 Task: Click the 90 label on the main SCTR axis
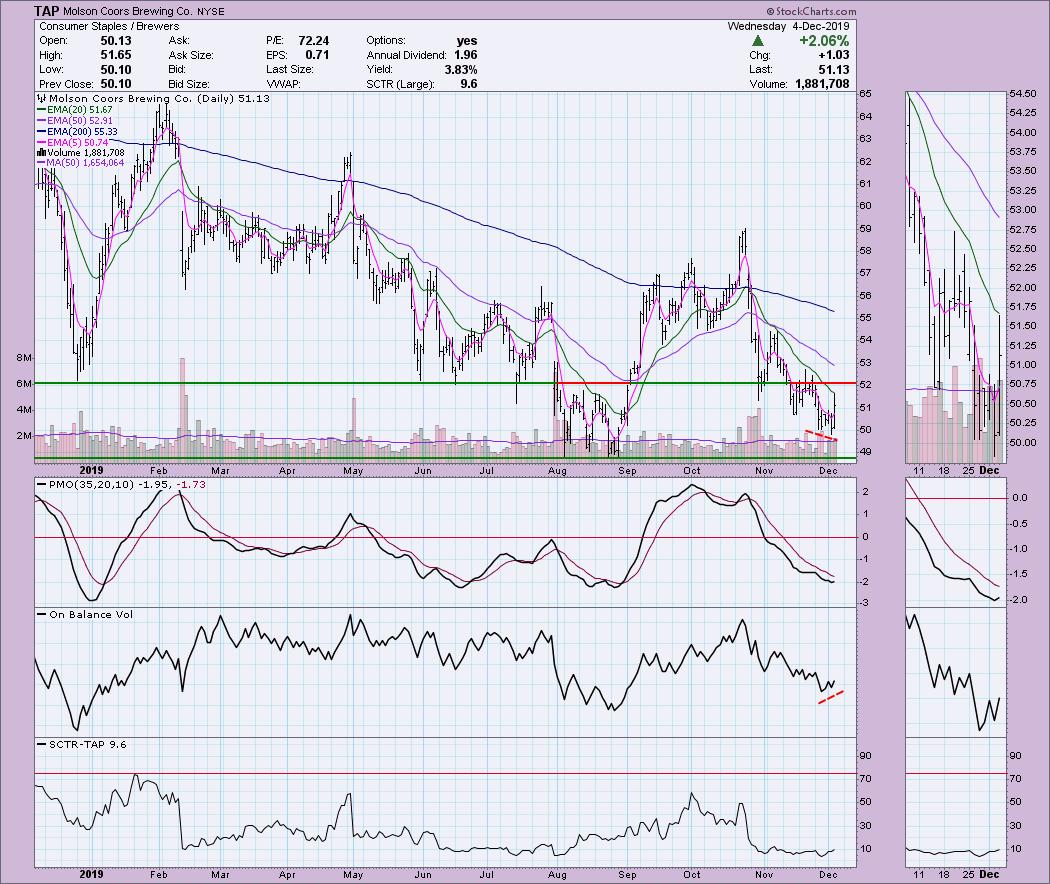pyautogui.click(x=865, y=755)
